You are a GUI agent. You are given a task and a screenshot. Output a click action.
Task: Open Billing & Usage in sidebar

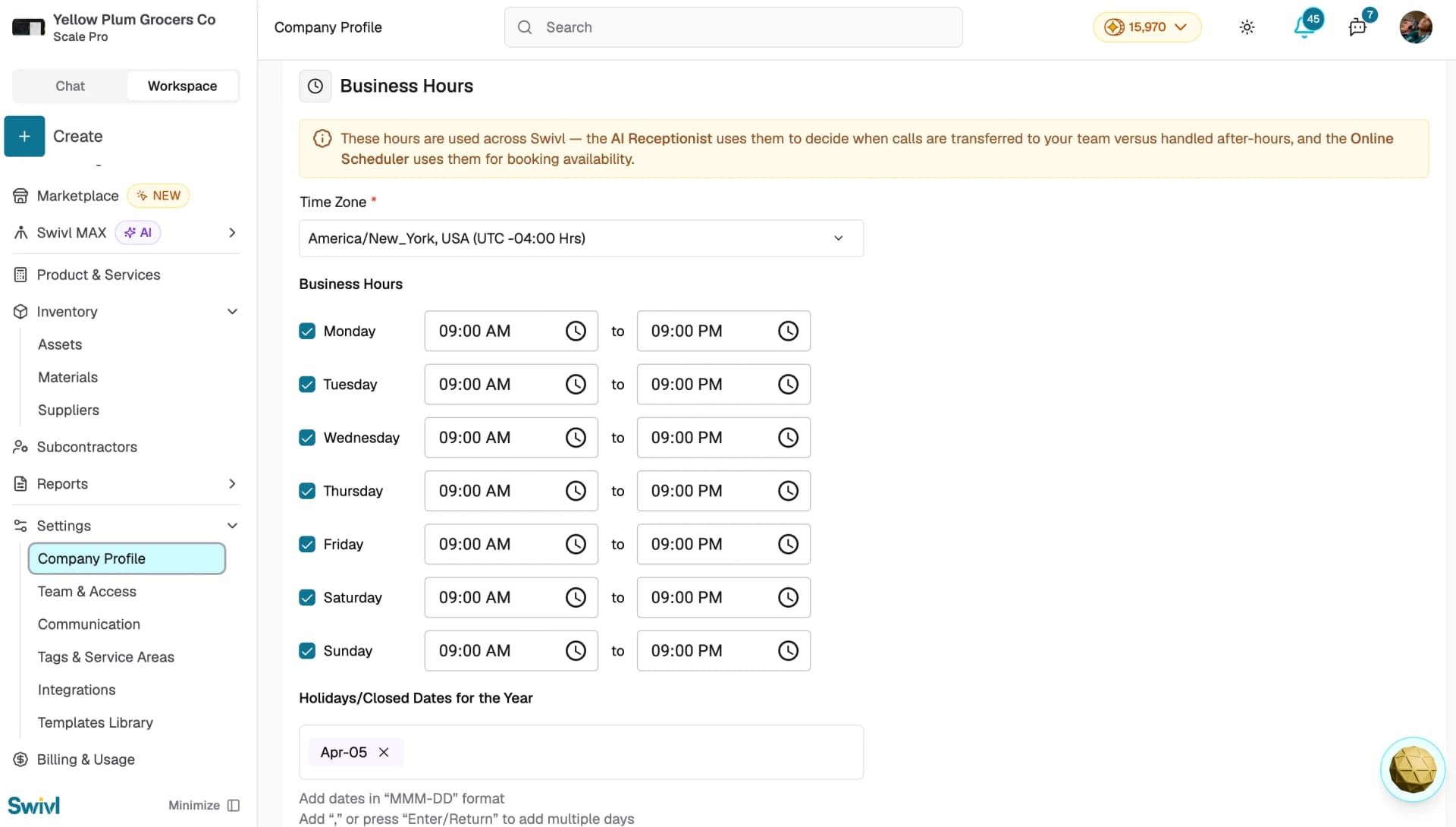coord(86,759)
